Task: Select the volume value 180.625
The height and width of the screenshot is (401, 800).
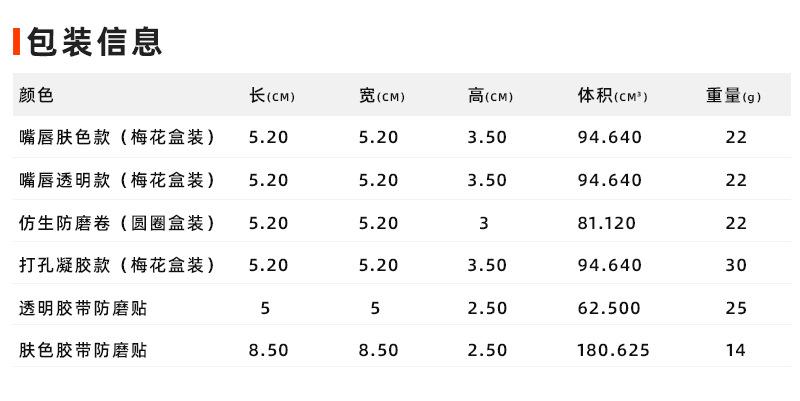Action: [613, 350]
